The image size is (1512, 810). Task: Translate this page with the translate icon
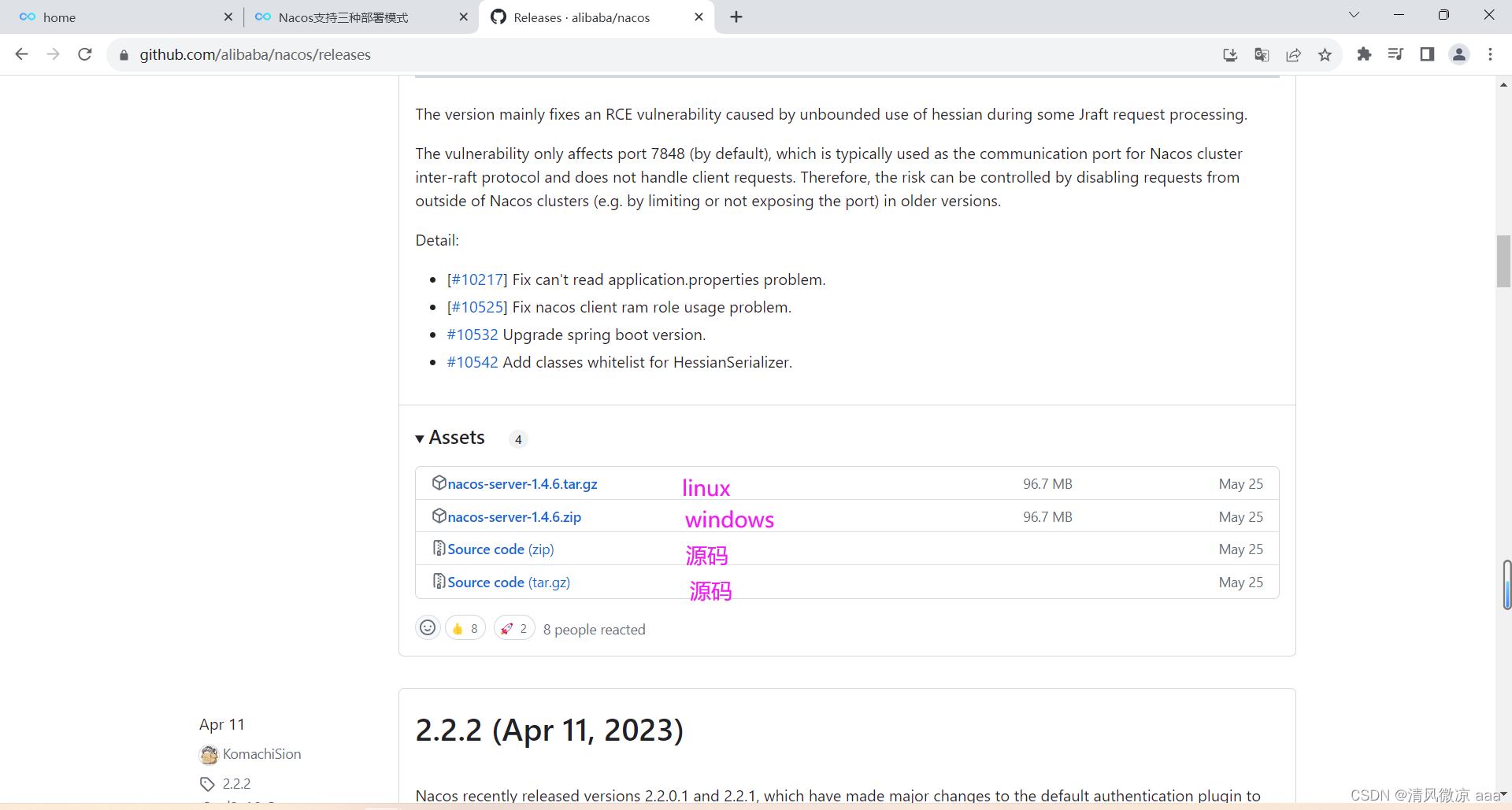coord(1262,54)
